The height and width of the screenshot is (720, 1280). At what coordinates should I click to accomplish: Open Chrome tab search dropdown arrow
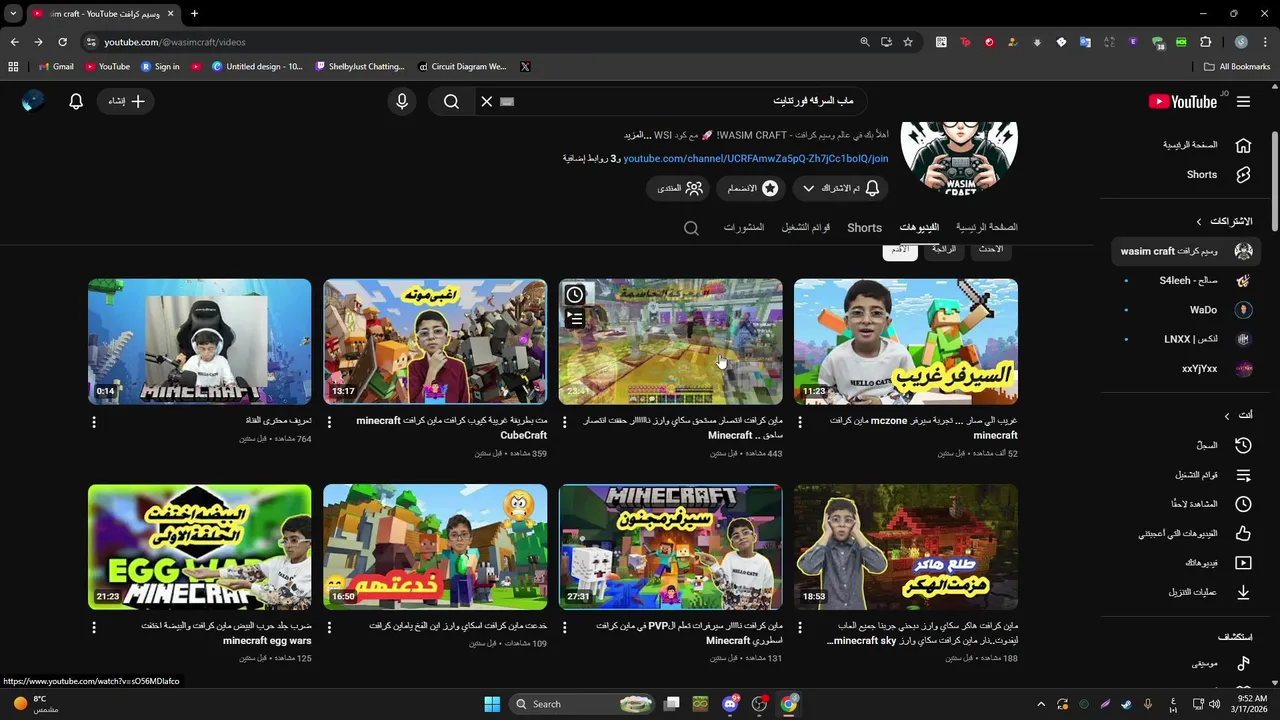(x=13, y=13)
